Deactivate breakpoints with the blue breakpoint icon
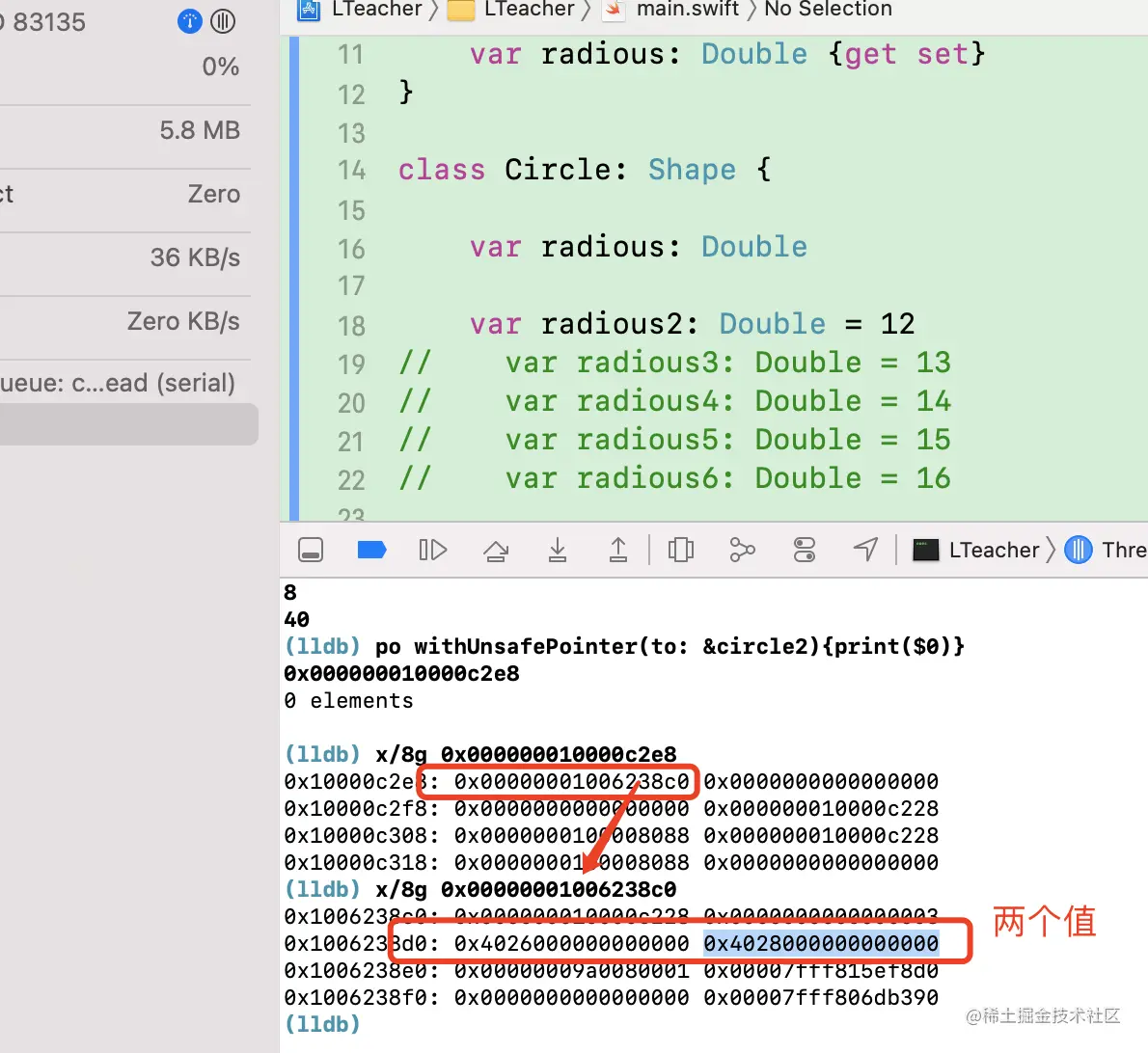 click(x=372, y=550)
